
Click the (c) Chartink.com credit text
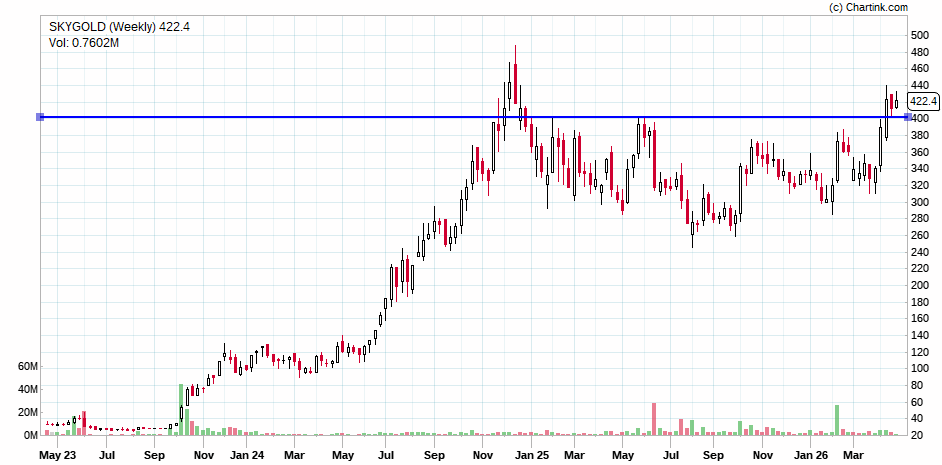point(868,7)
